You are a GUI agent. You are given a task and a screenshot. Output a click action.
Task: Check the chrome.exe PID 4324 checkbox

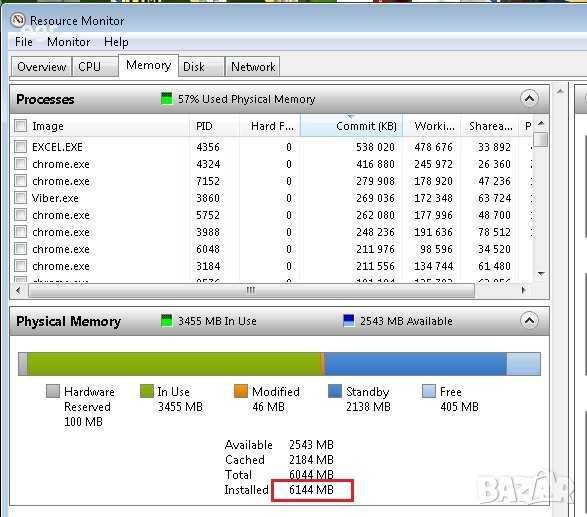(x=21, y=164)
